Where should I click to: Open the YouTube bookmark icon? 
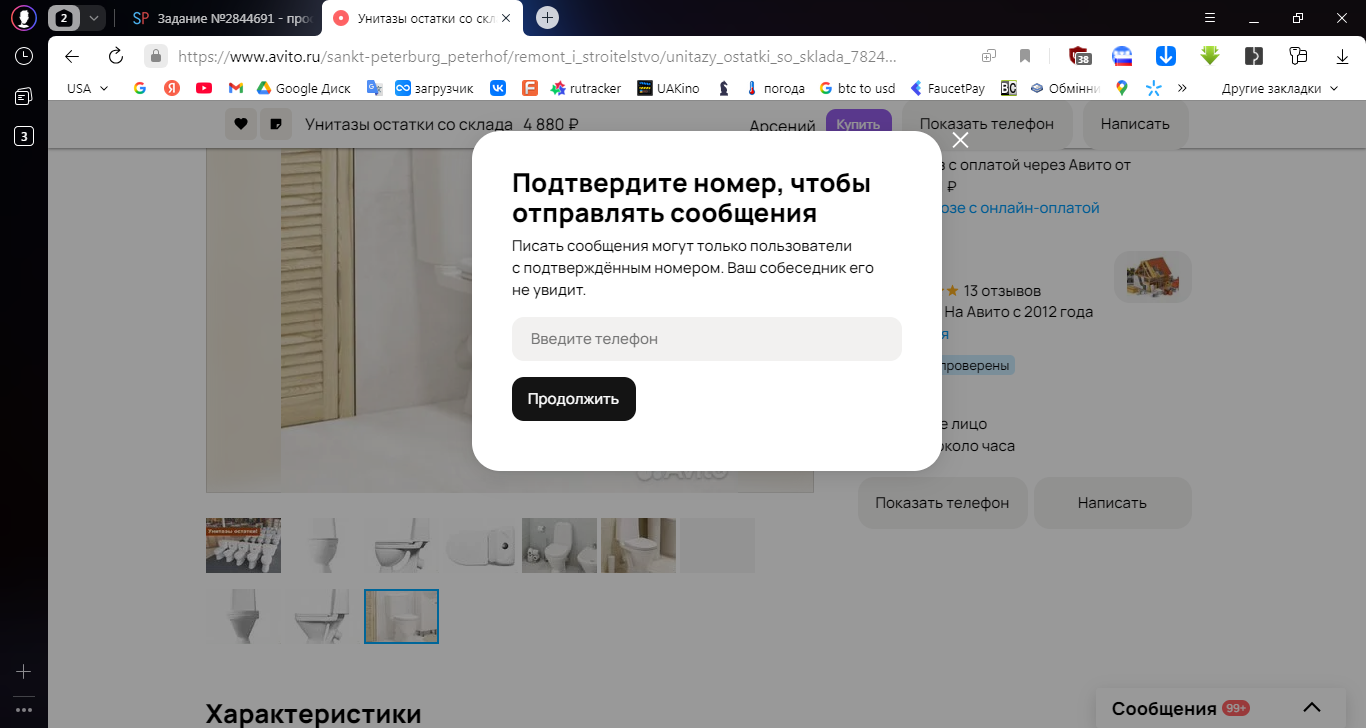[x=204, y=88]
